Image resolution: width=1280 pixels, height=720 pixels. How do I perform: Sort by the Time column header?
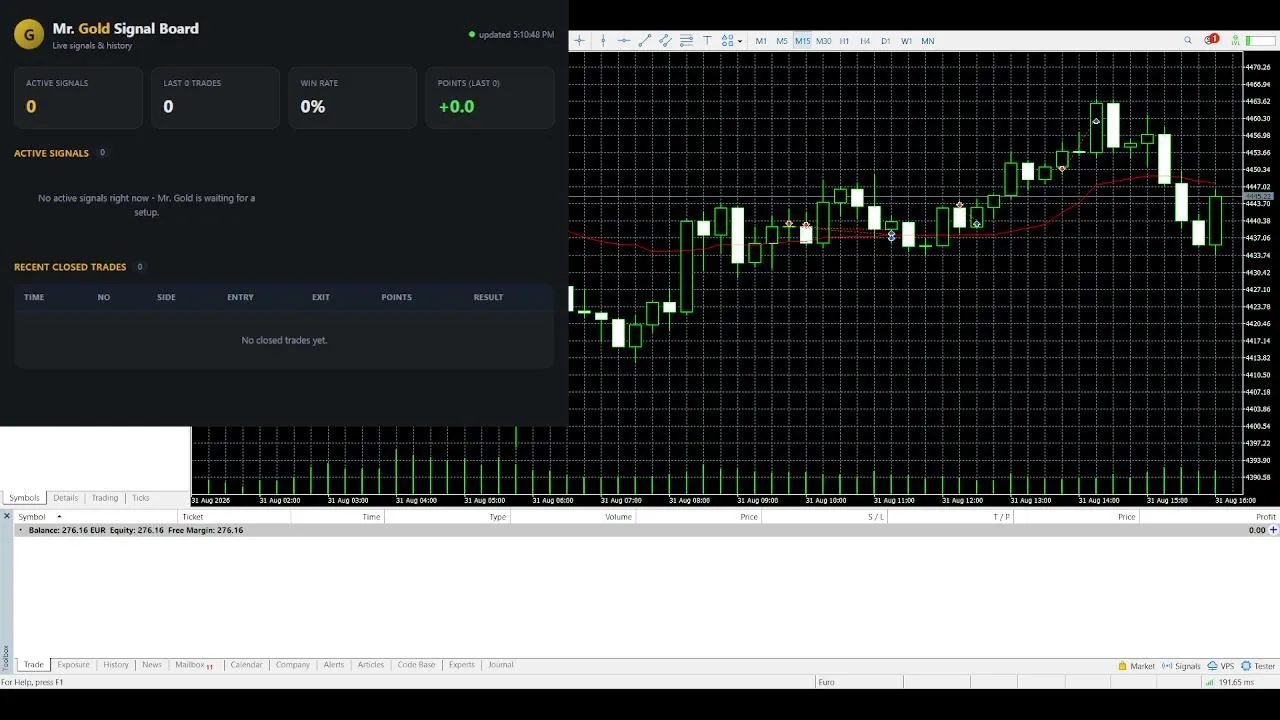pos(338,517)
